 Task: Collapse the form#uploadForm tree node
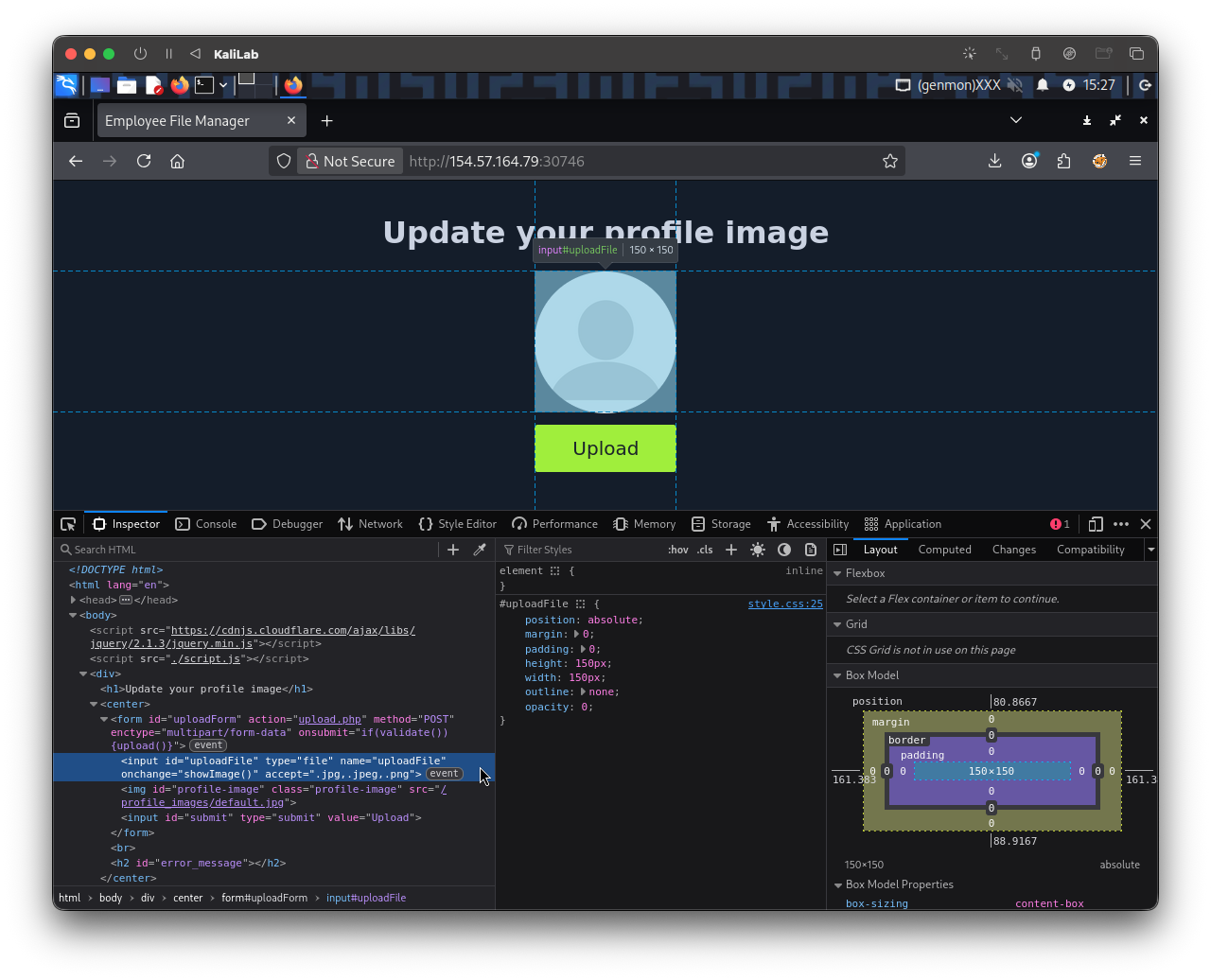tap(103, 718)
